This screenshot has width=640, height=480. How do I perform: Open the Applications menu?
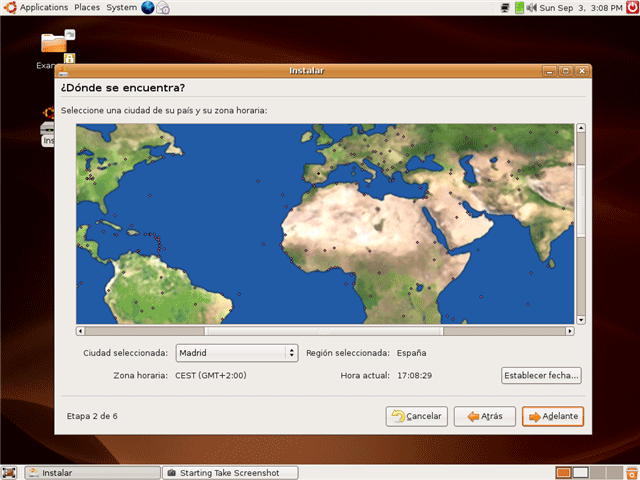[x=36, y=8]
